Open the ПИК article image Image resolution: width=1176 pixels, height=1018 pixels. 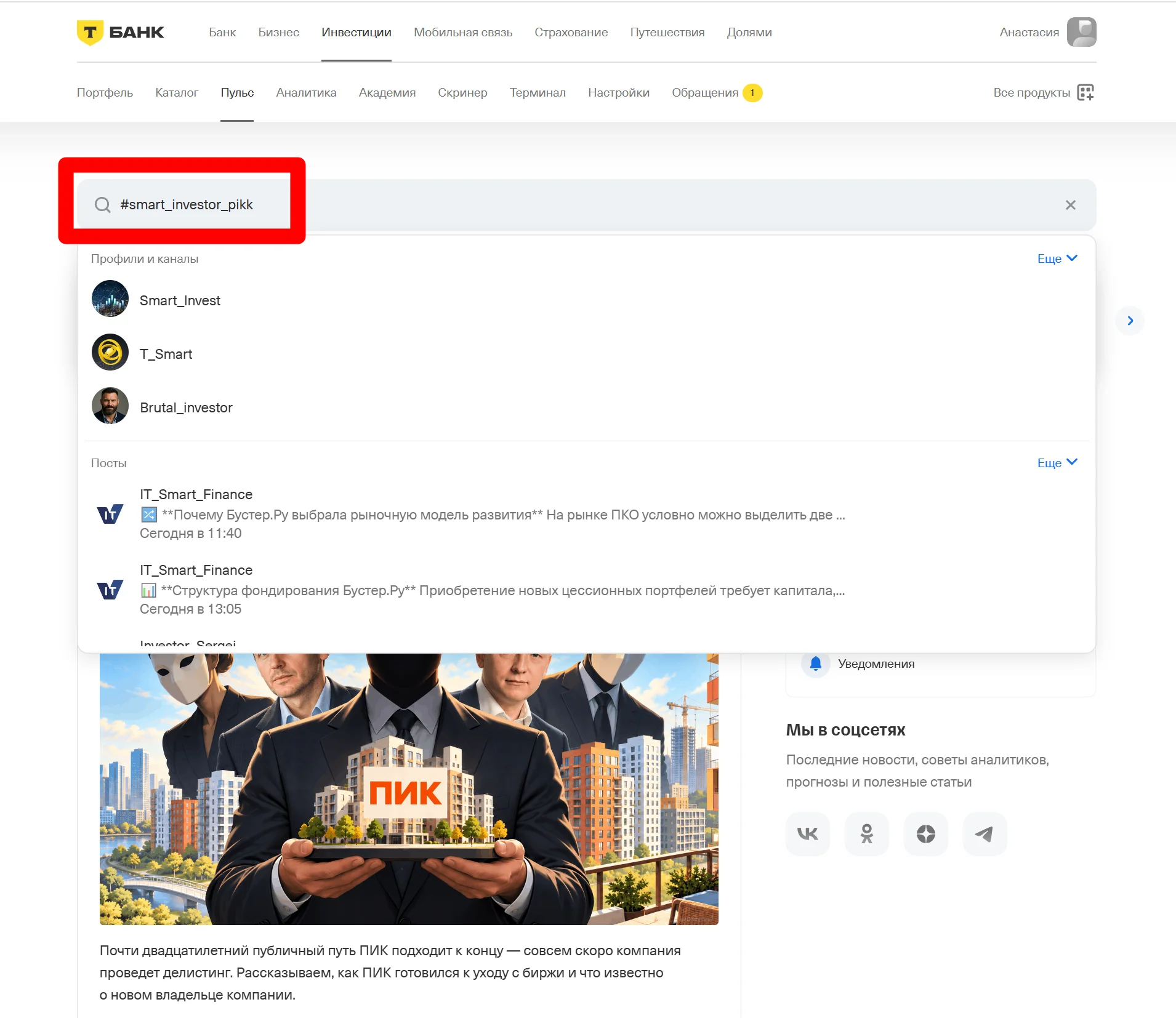tap(409, 789)
